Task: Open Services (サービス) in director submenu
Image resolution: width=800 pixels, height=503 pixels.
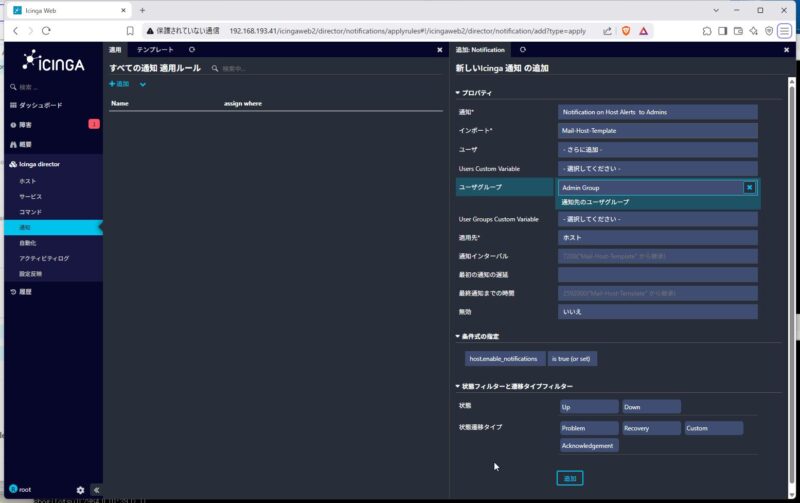Action: pyautogui.click(x=31, y=196)
